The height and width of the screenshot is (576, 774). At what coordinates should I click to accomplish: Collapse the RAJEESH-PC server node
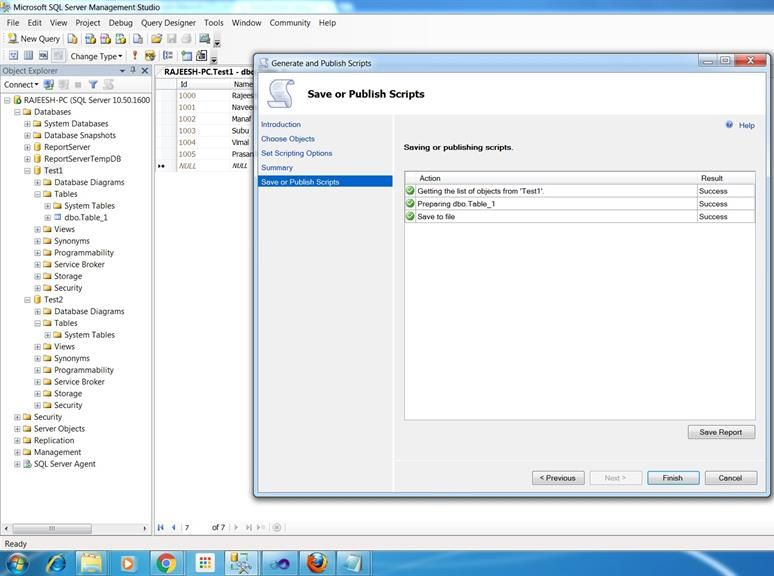(x=7, y=100)
